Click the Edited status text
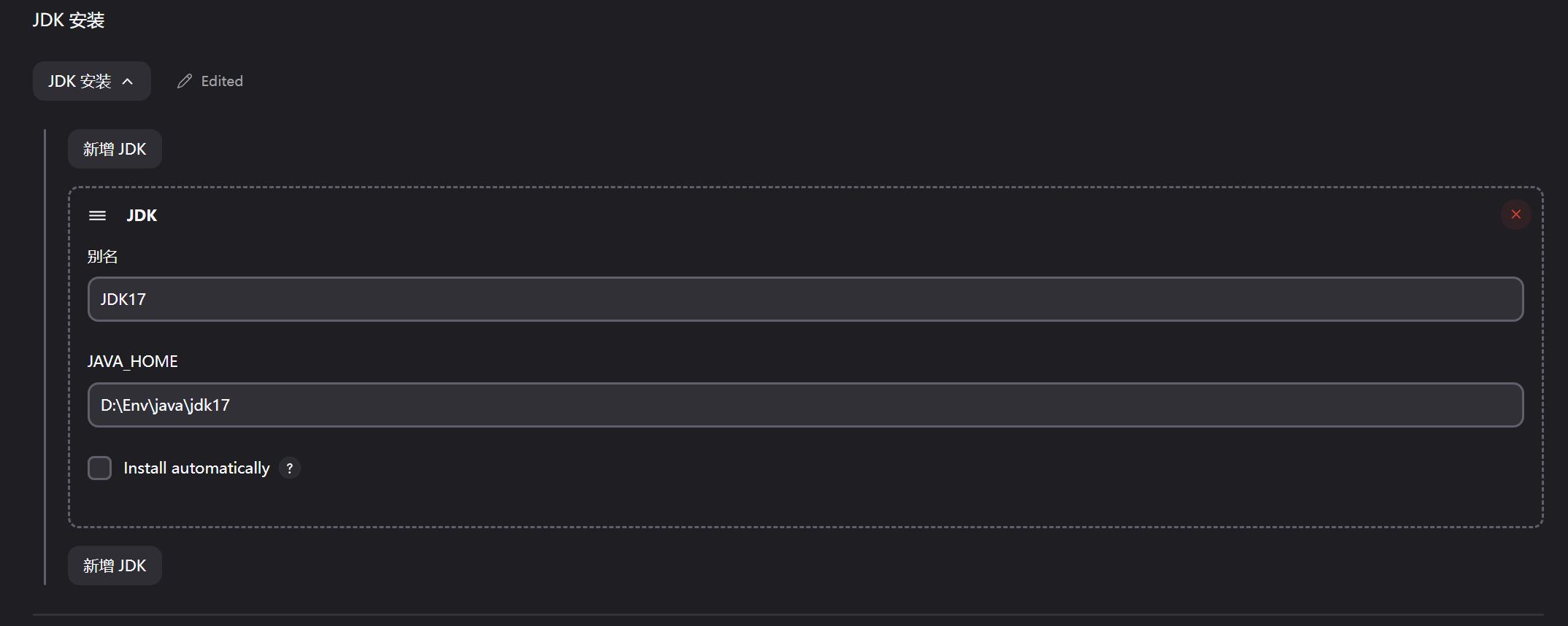 (222, 81)
